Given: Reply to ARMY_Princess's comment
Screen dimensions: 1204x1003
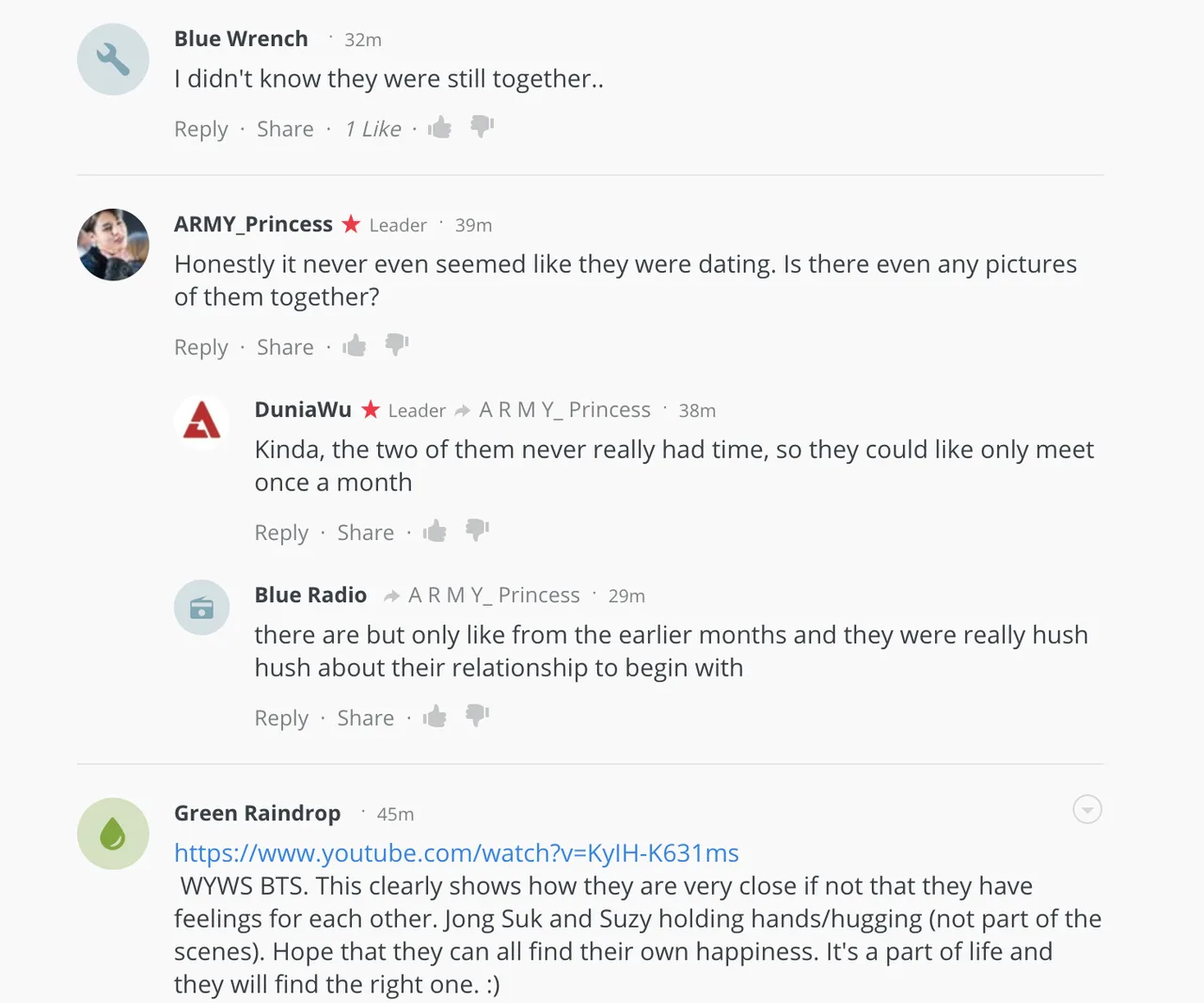Looking at the screenshot, I should (x=201, y=347).
